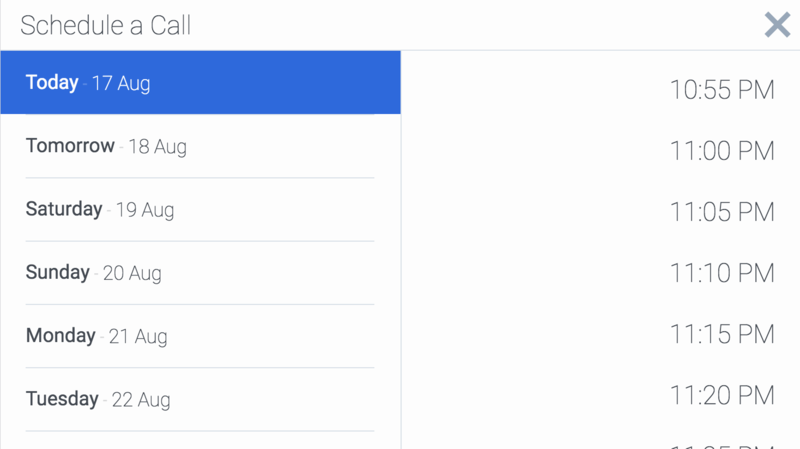Choose Tomorrow as the call date
Screen dimensions: 800x449
point(71,146)
